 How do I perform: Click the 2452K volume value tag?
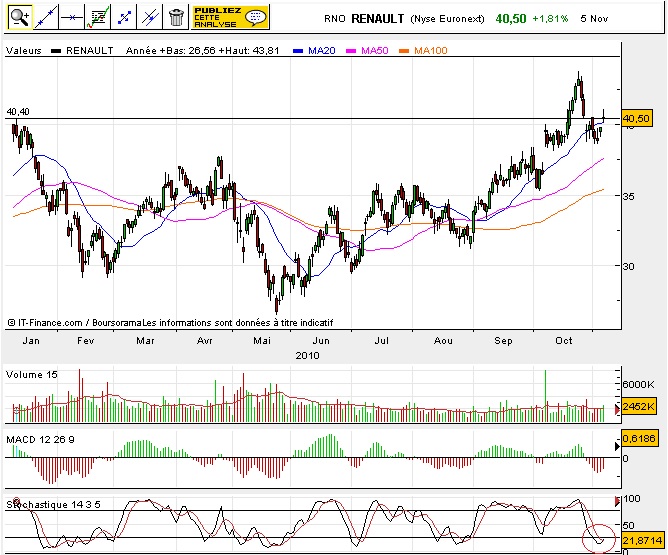[638, 407]
